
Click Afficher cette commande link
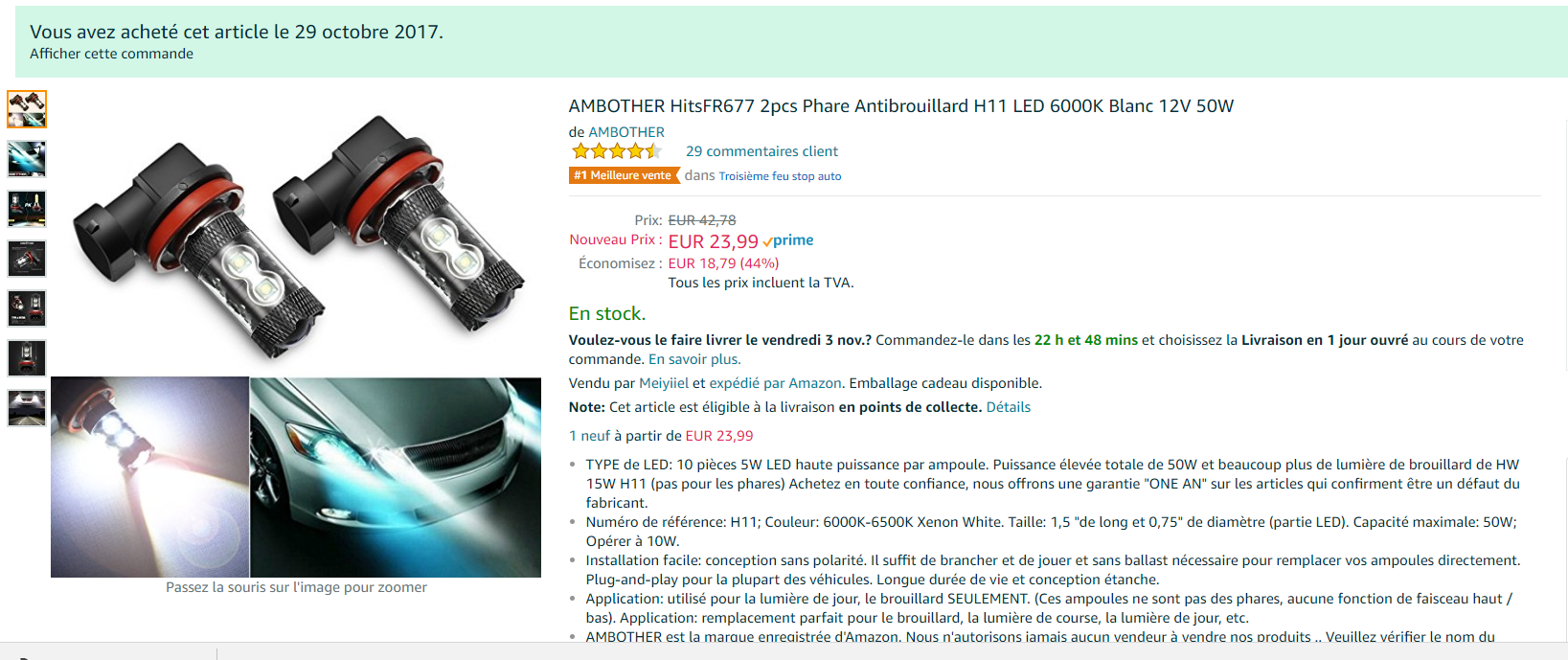point(111,54)
